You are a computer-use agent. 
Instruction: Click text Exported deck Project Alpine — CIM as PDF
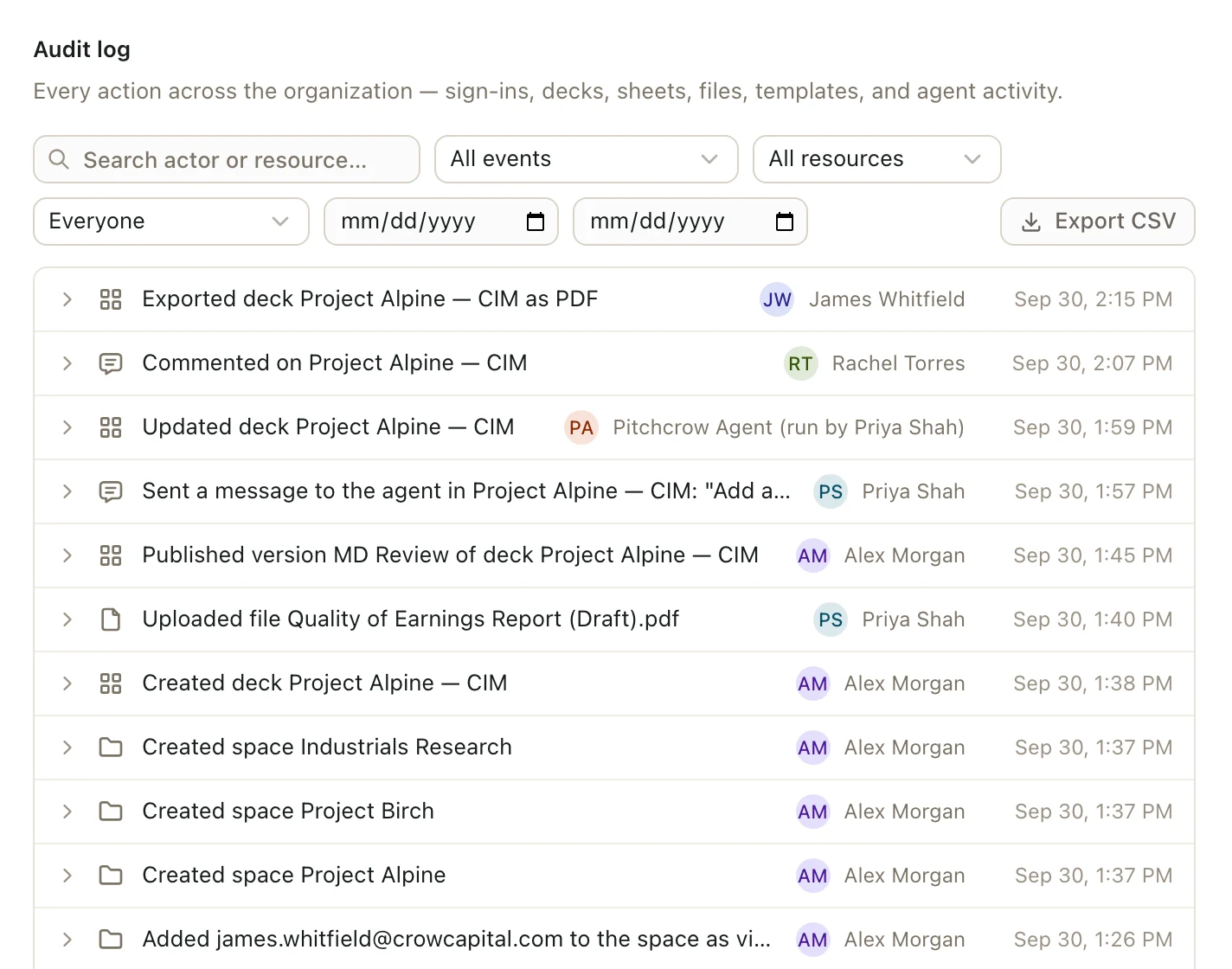[370, 299]
